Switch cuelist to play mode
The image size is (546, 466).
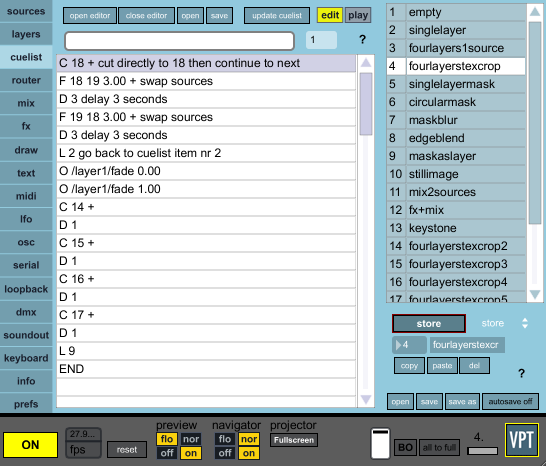pos(358,15)
